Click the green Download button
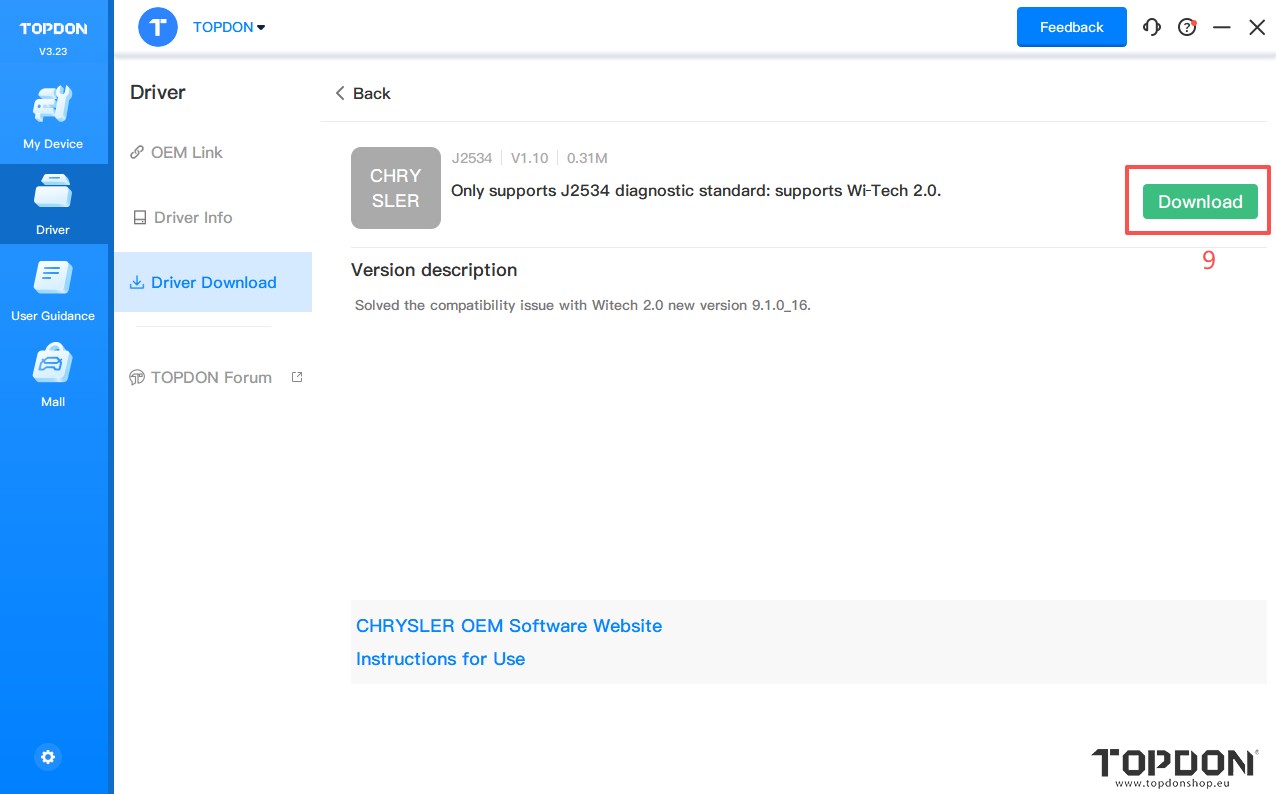 [1199, 201]
